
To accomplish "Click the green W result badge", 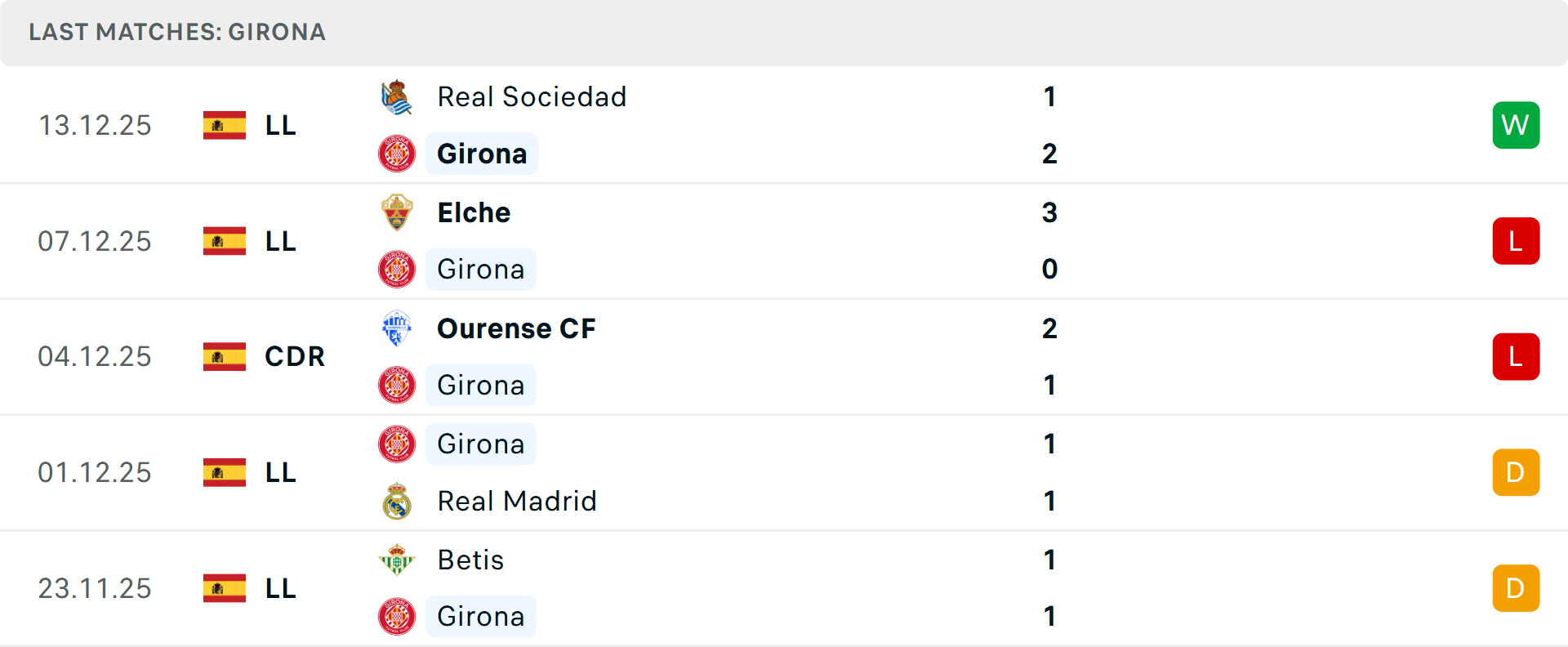I will click(1516, 125).
